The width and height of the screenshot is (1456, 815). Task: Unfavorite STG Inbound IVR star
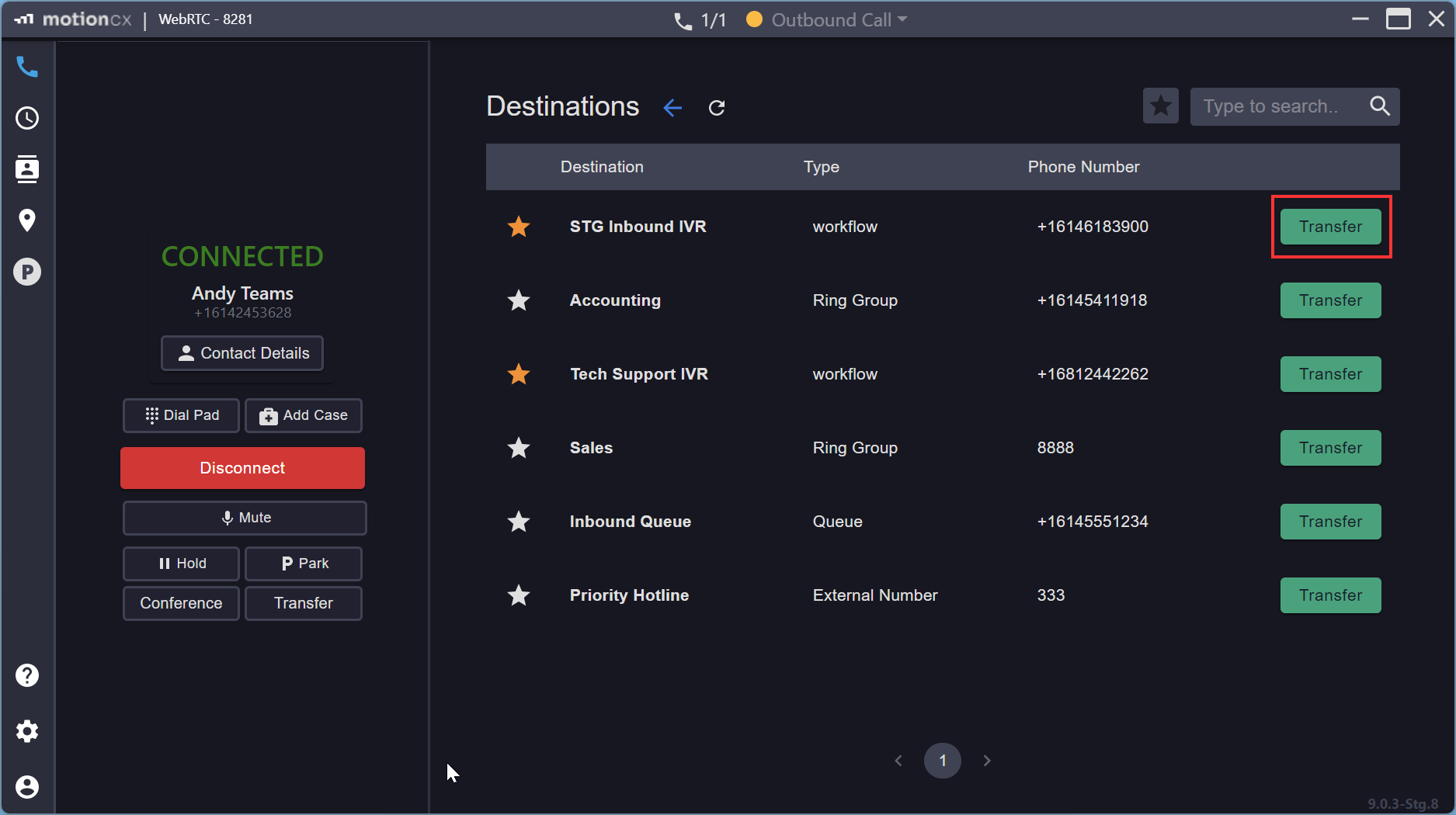[519, 227]
